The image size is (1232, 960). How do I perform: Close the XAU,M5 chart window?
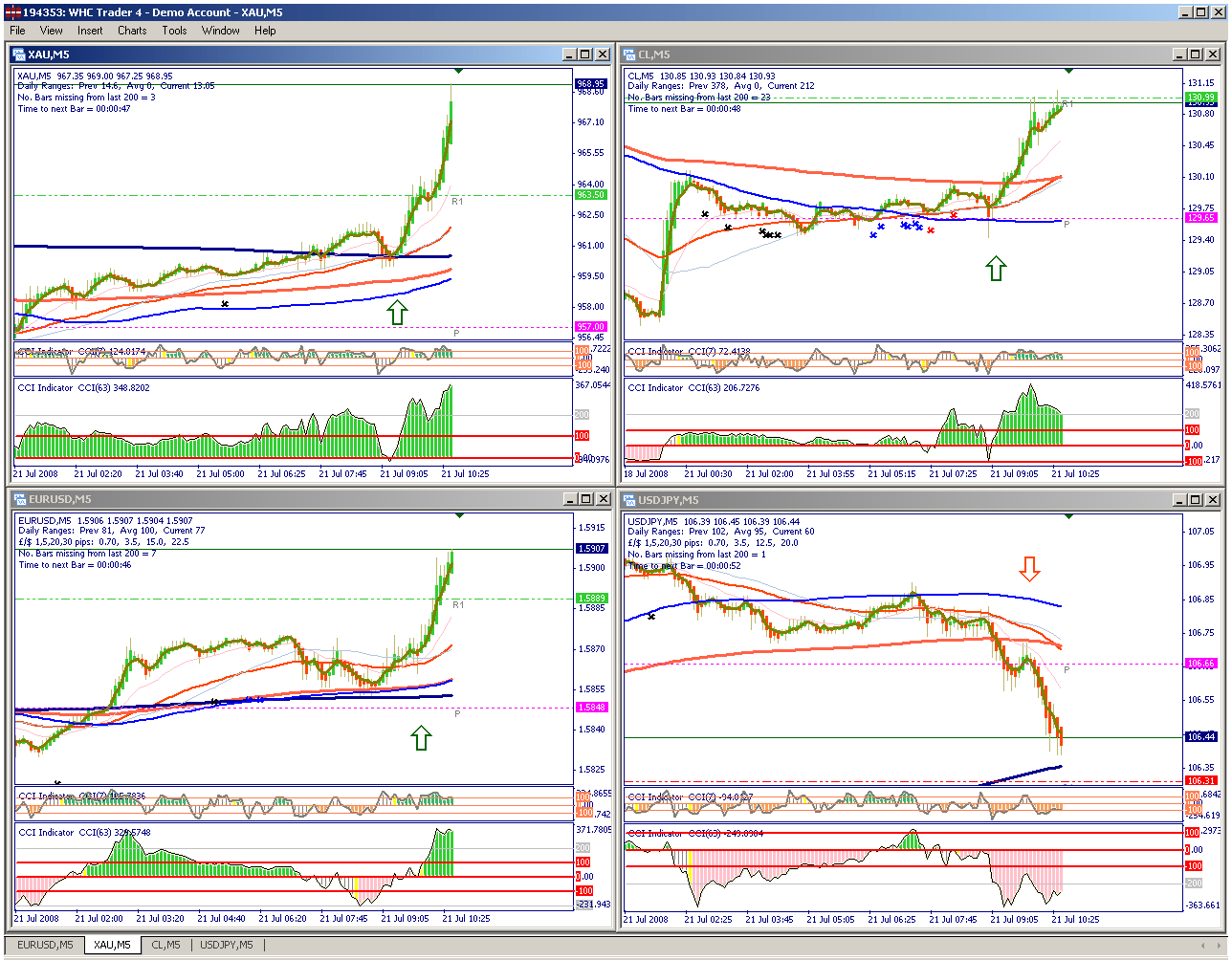(603, 55)
